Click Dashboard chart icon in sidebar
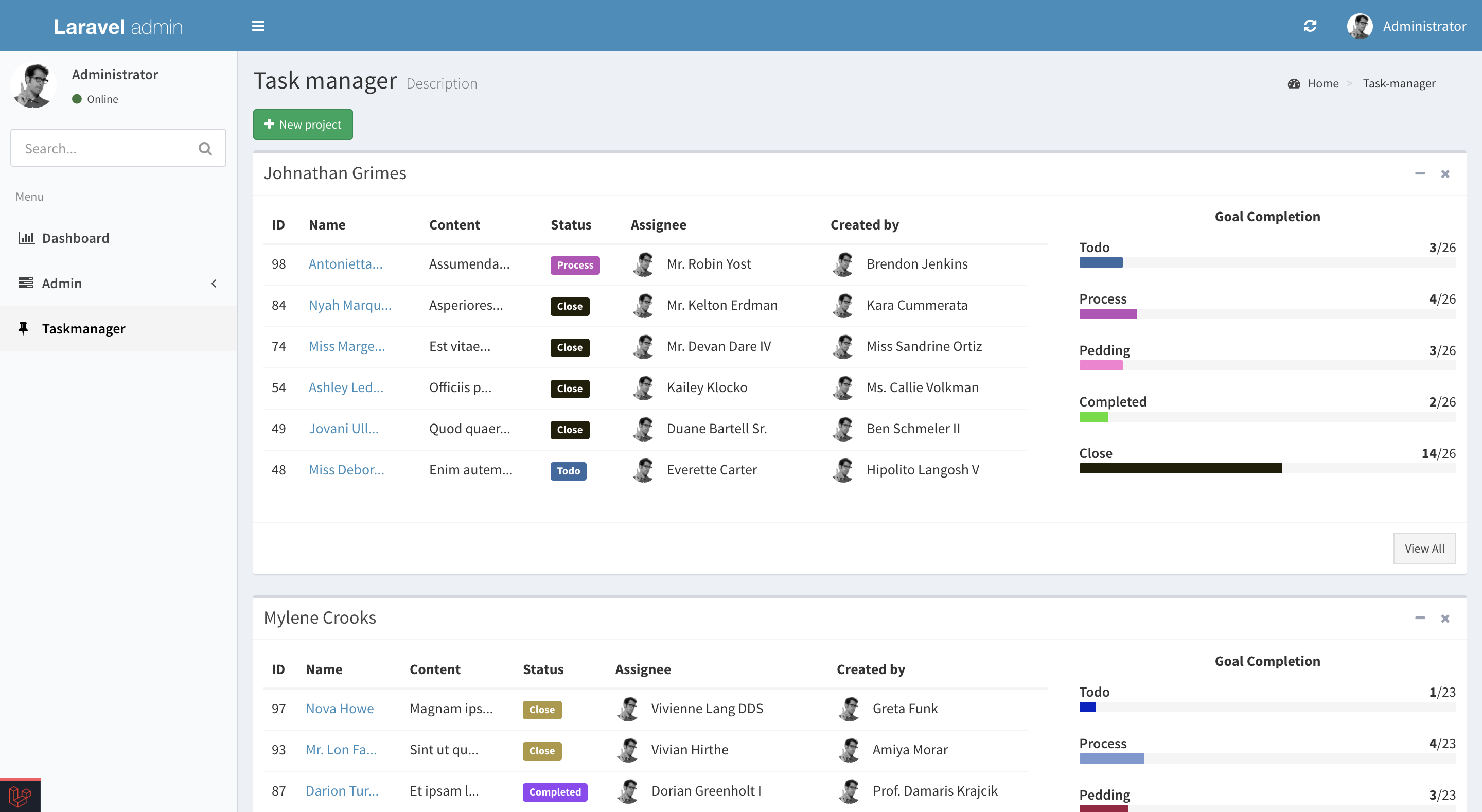1482x812 pixels. coord(26,238)
